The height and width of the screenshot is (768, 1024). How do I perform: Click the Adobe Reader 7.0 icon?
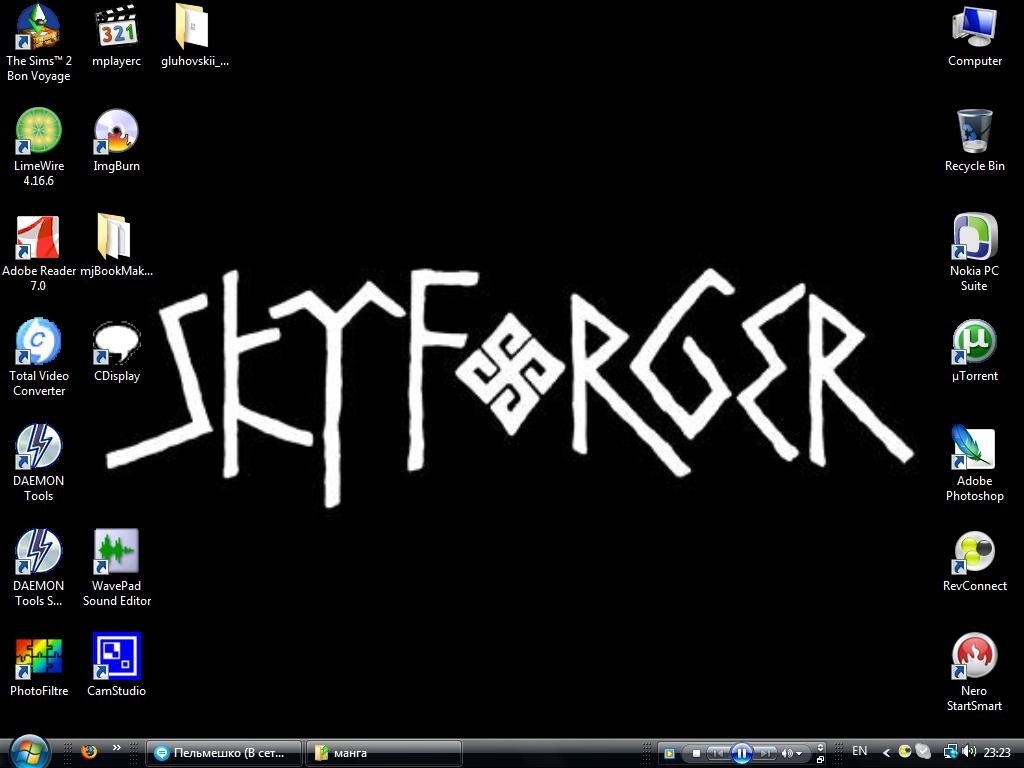(x=39, y=253)
